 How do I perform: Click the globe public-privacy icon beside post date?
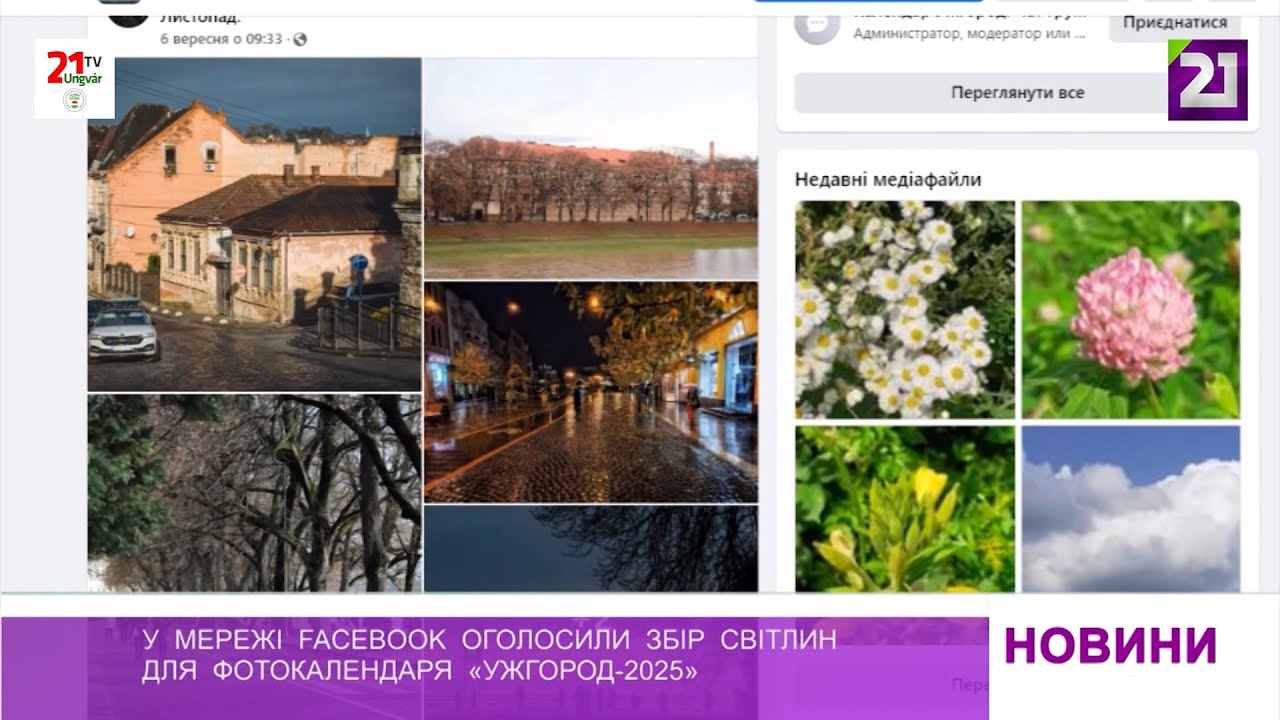tap(300, 40)
